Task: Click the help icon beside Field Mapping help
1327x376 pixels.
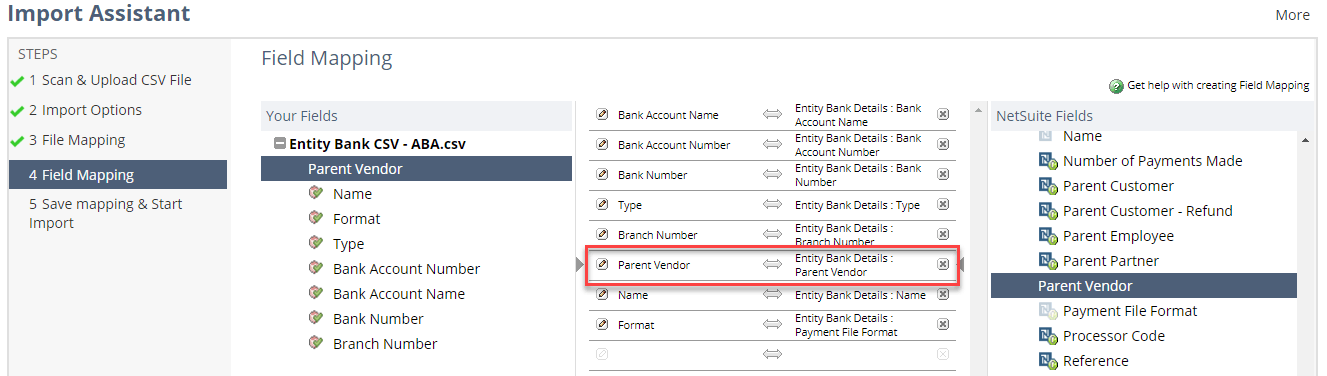Action: click(x=1116, y=86)
